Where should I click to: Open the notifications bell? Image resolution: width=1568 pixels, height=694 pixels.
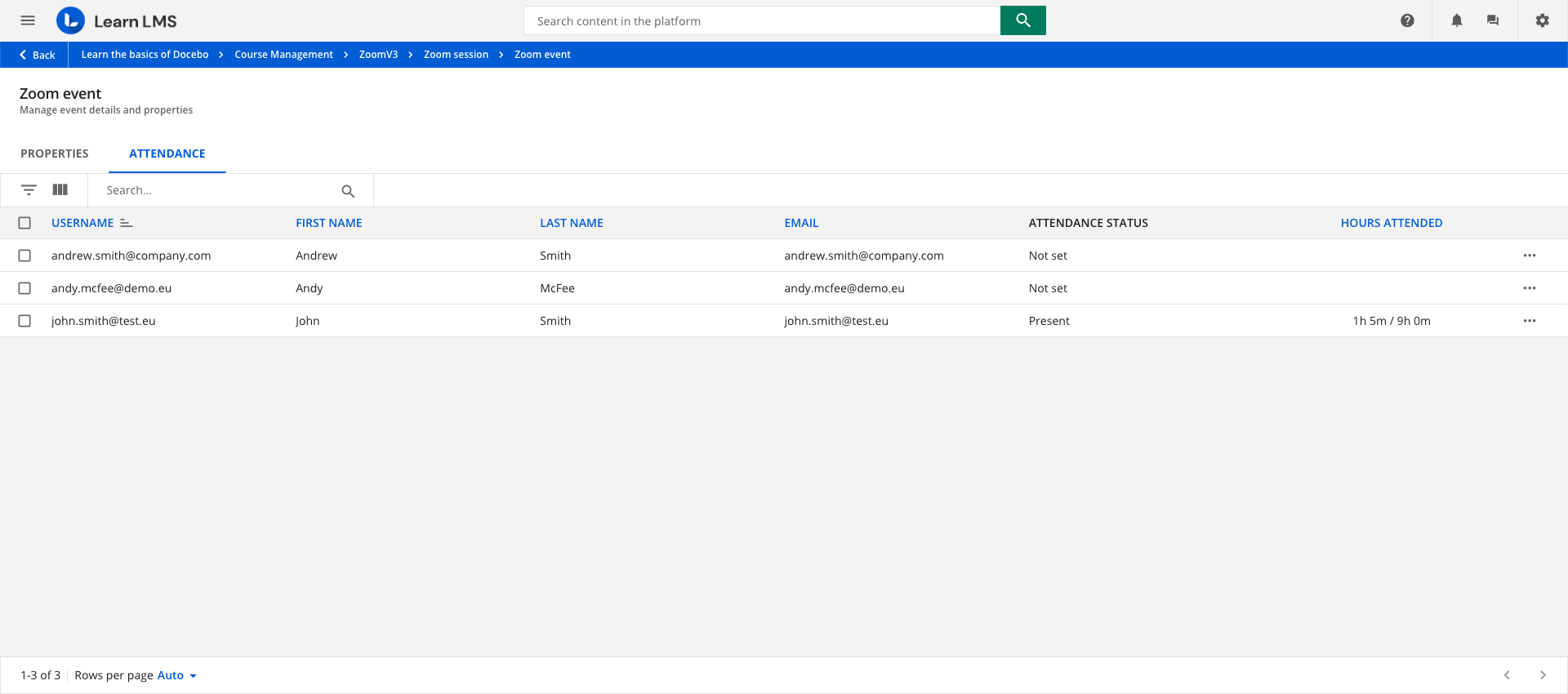[1457, 20]
